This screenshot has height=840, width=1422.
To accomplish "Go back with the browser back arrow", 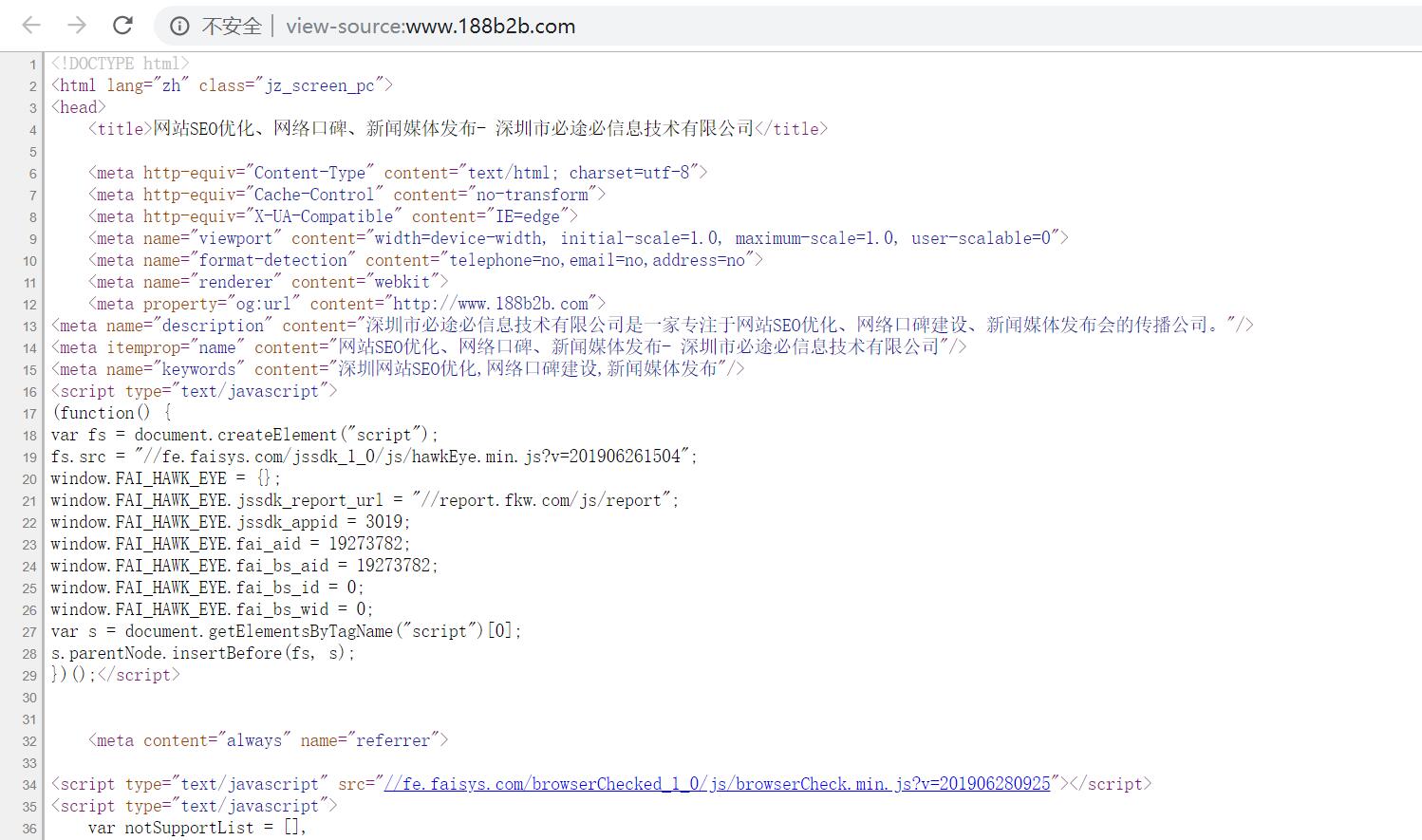I will point(31,26).
